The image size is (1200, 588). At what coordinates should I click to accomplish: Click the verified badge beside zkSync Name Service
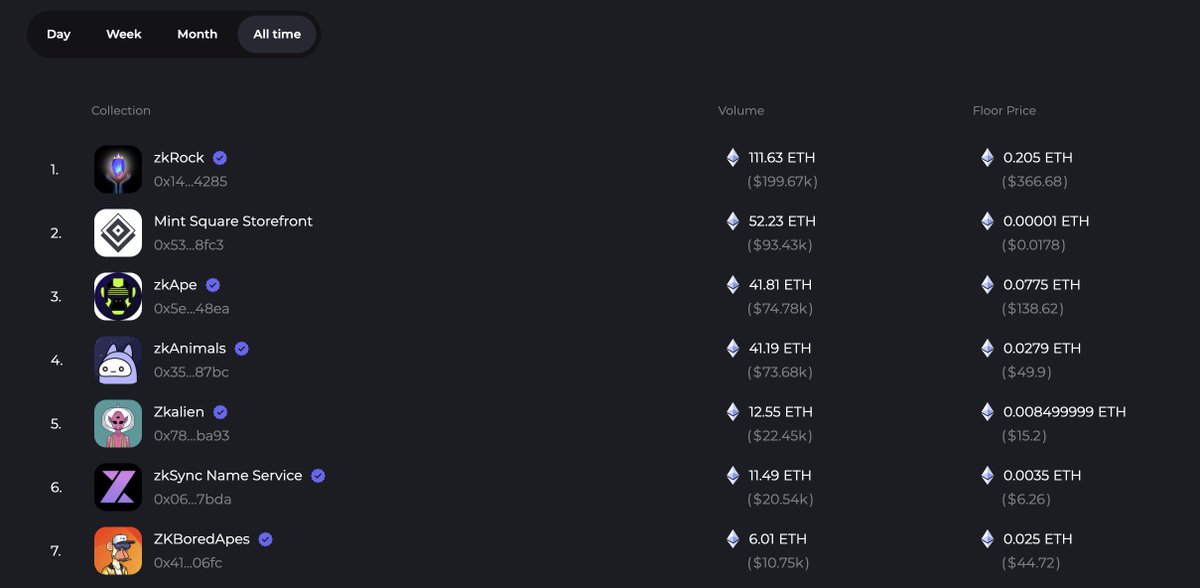tap(318, 476)
